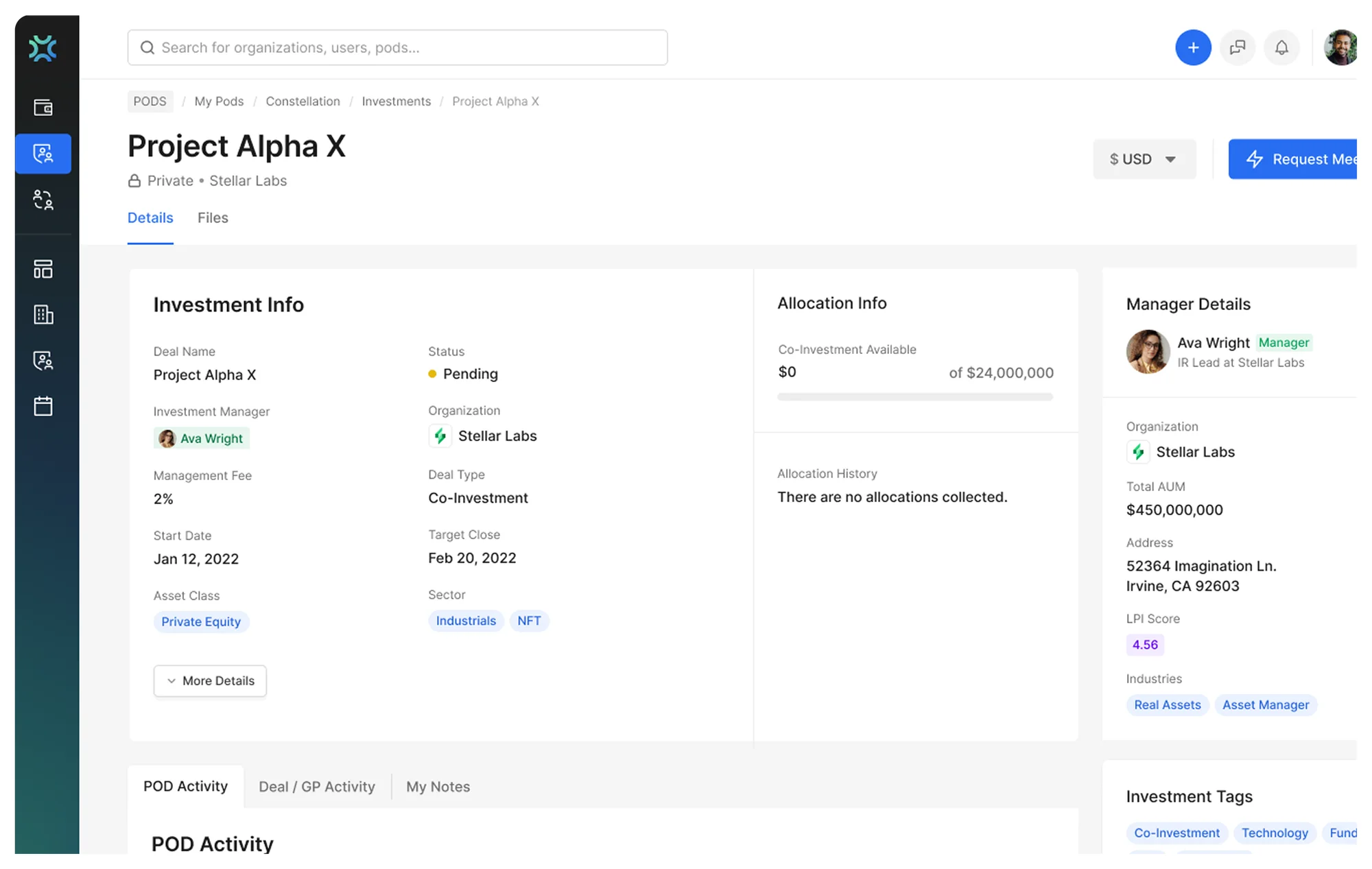
Task: Click Stellar Labs name under Manager Details Organization
Action: pyautogui.click(x=1195, y=452)
